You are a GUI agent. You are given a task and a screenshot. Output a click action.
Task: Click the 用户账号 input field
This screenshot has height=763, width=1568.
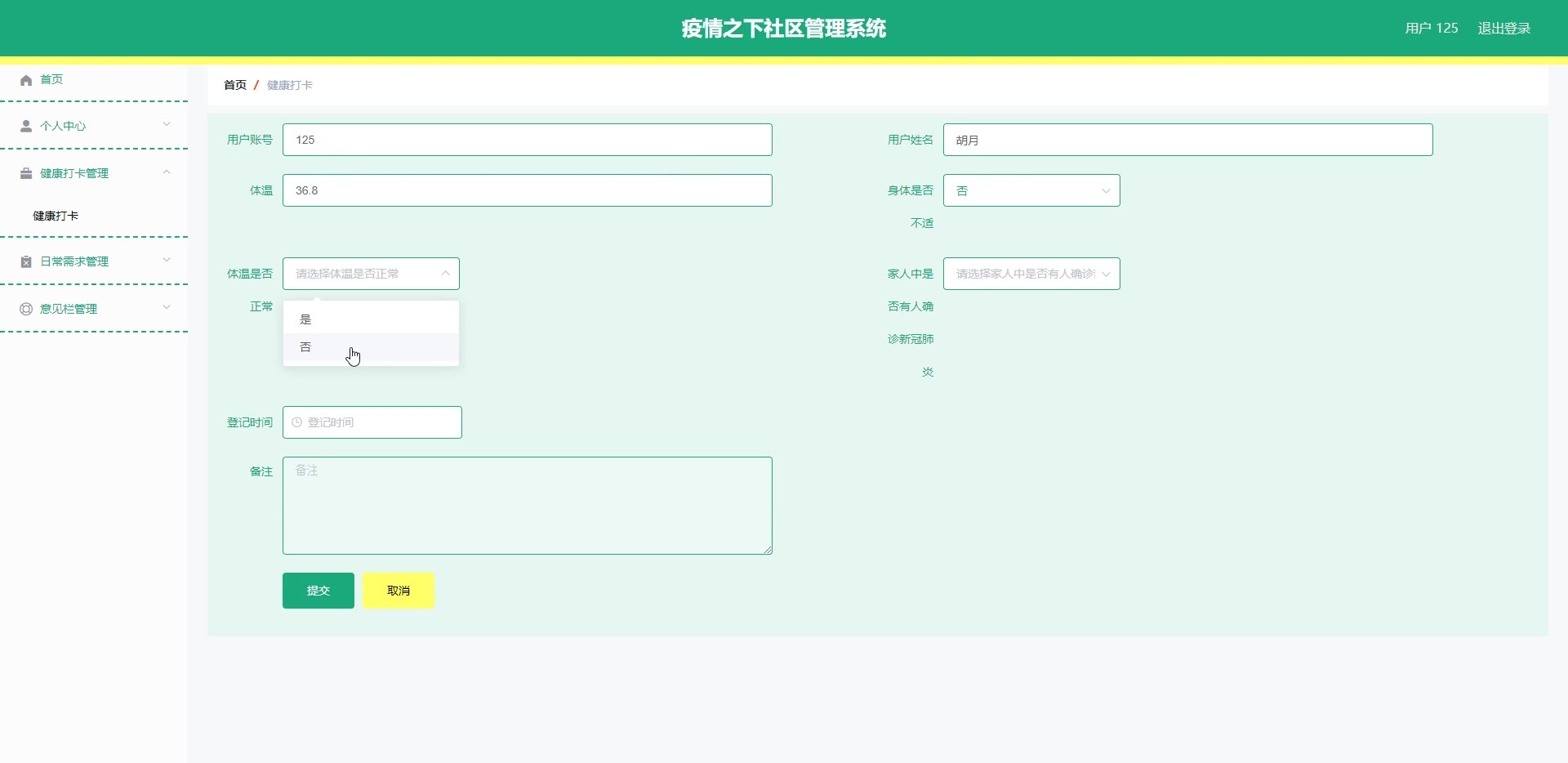point(528,140)
